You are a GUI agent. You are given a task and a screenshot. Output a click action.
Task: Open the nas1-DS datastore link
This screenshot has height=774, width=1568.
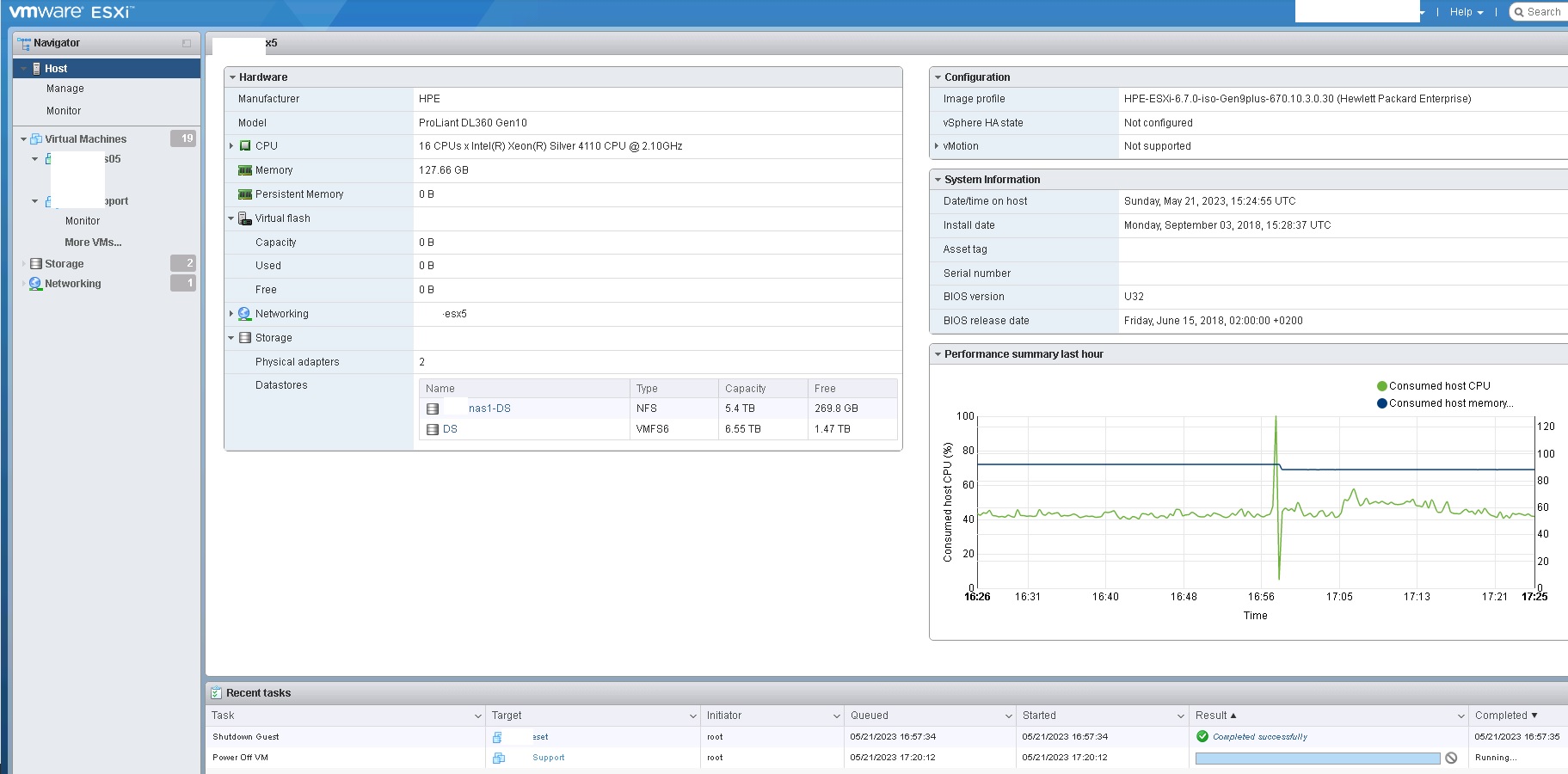point(489,408)
